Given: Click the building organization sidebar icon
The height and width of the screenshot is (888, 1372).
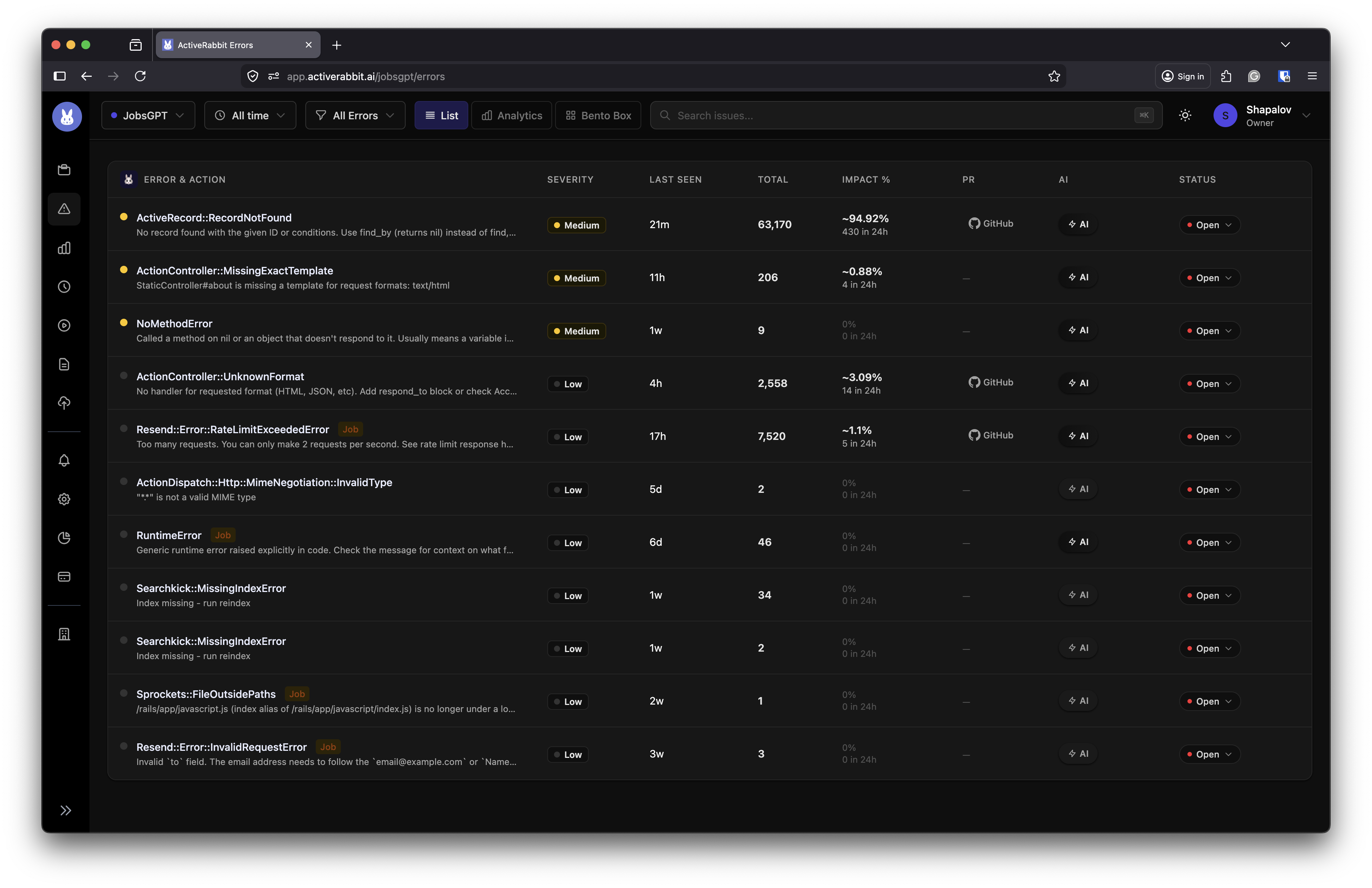Looking at the screenshot, I should coord(64,634).
